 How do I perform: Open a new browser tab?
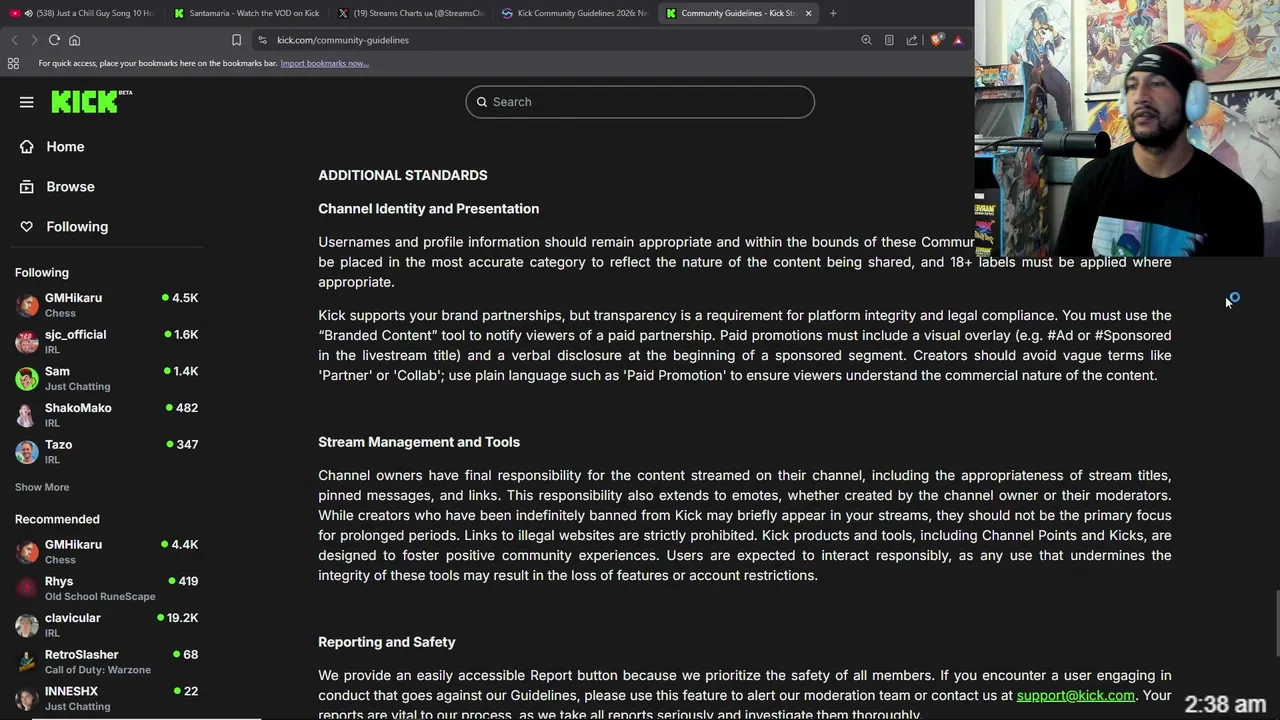(x=833, y=13)
